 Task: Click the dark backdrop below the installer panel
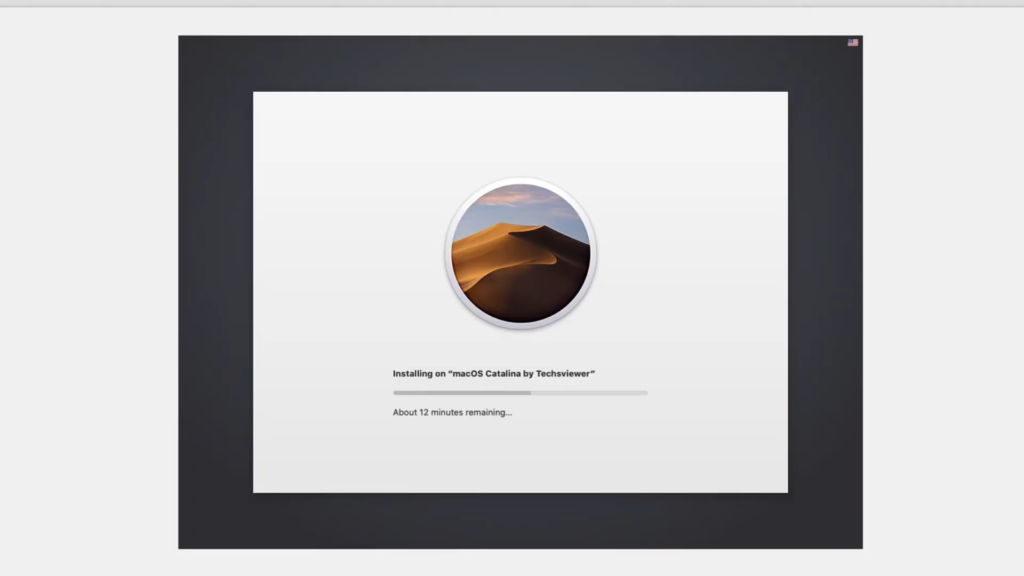520,520
